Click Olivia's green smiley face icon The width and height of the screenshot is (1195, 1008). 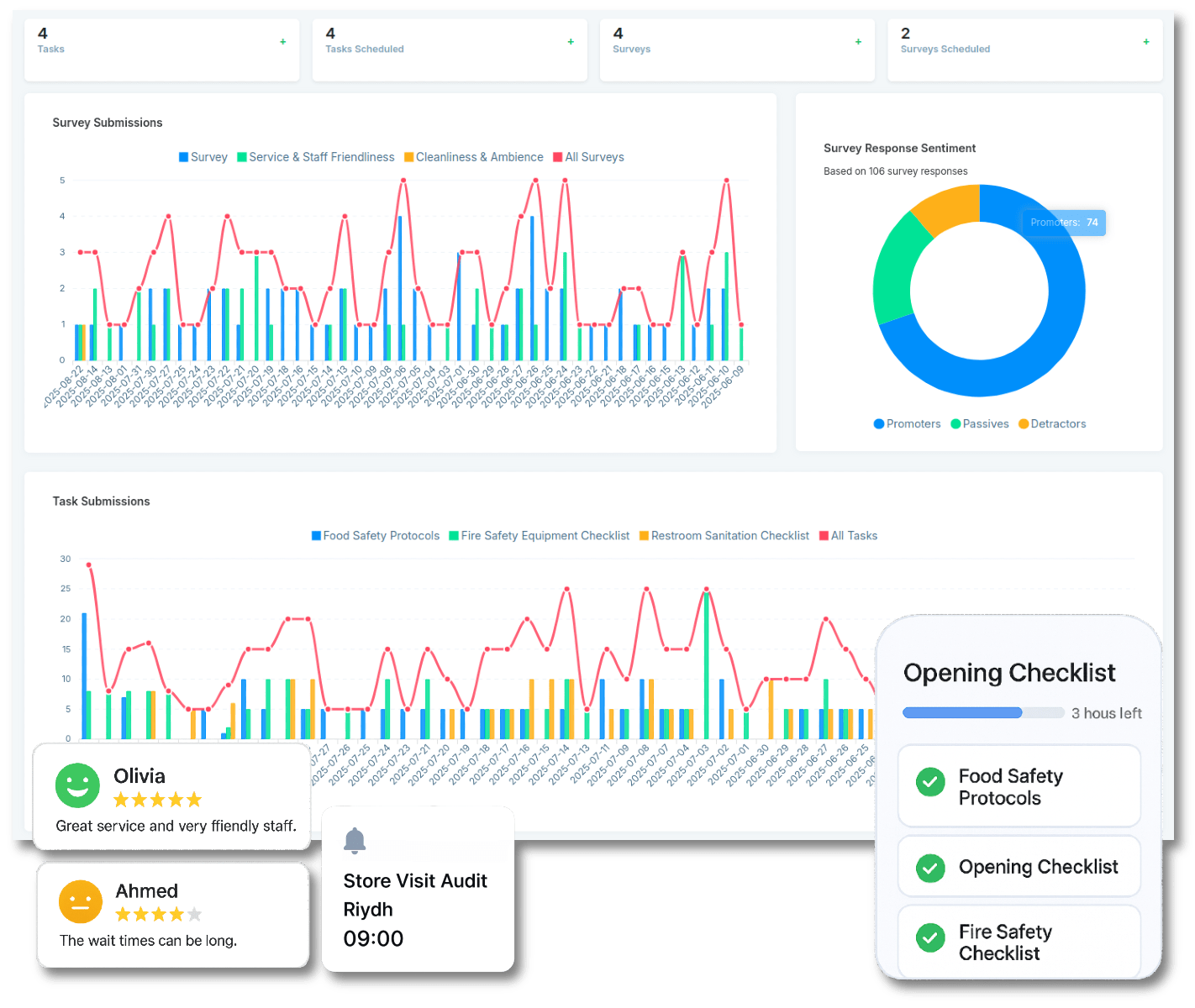click(x=77, y=785)
